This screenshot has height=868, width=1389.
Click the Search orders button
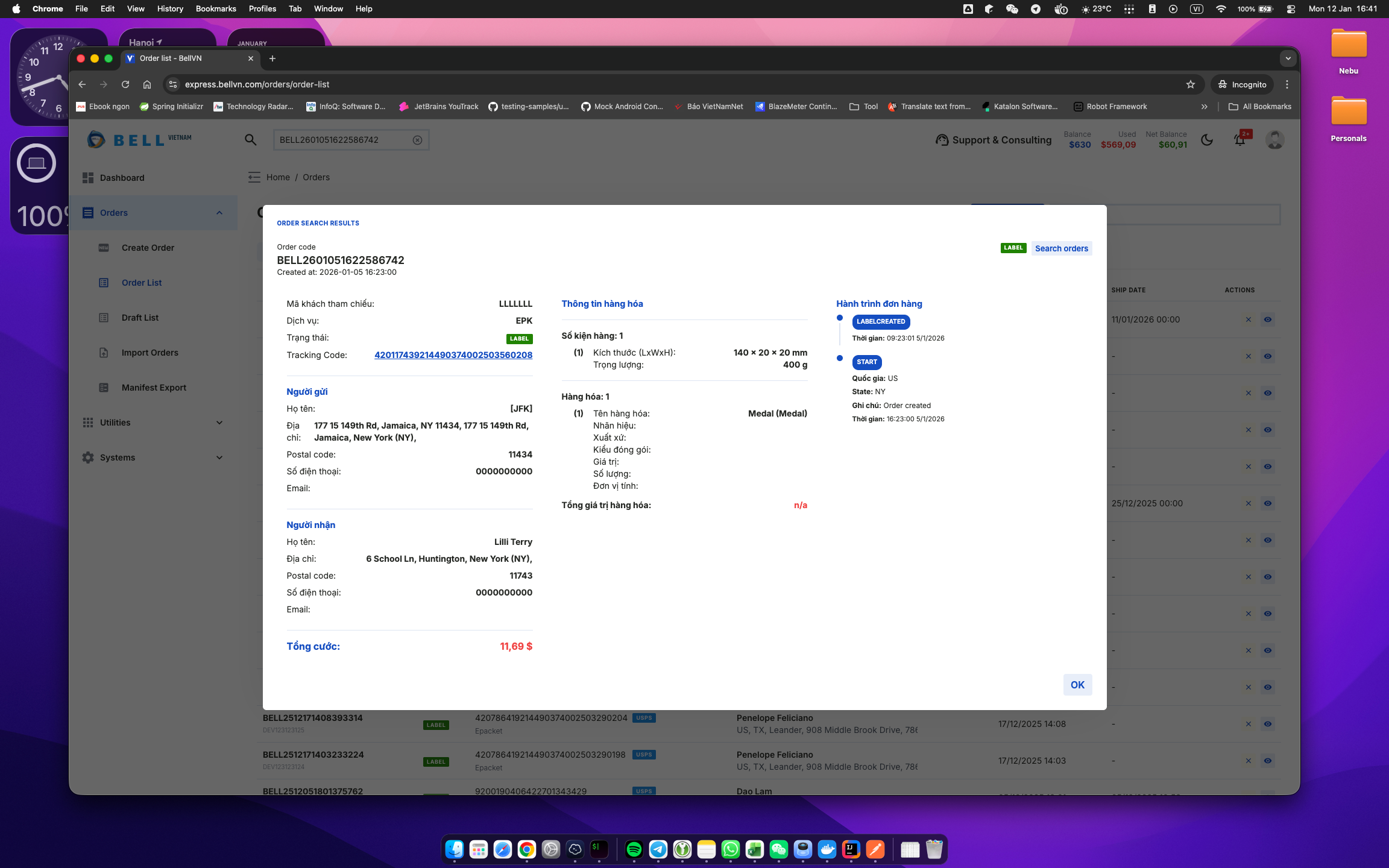(1061, 248)
